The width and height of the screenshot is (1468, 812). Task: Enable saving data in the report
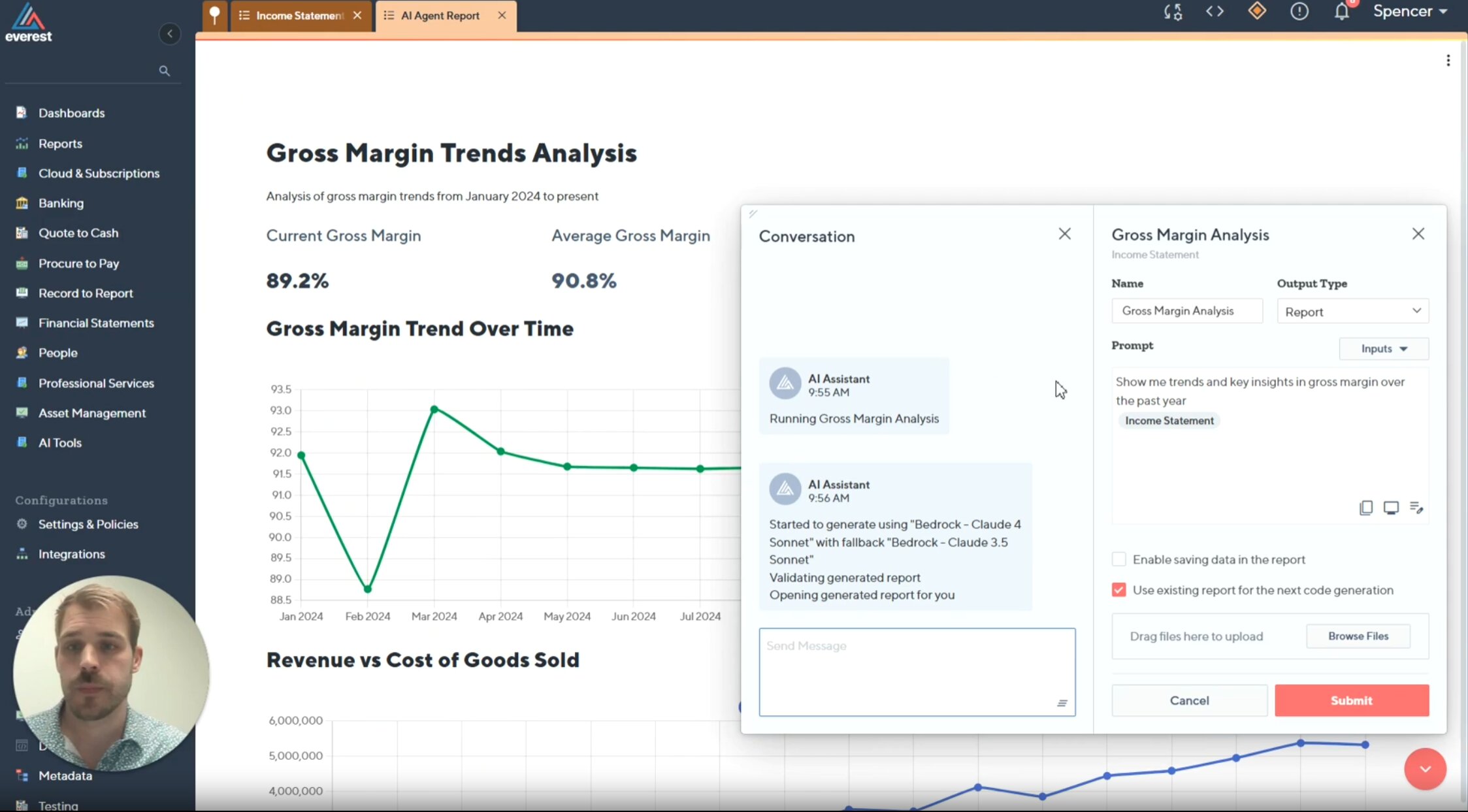(x=1118, y=559)
